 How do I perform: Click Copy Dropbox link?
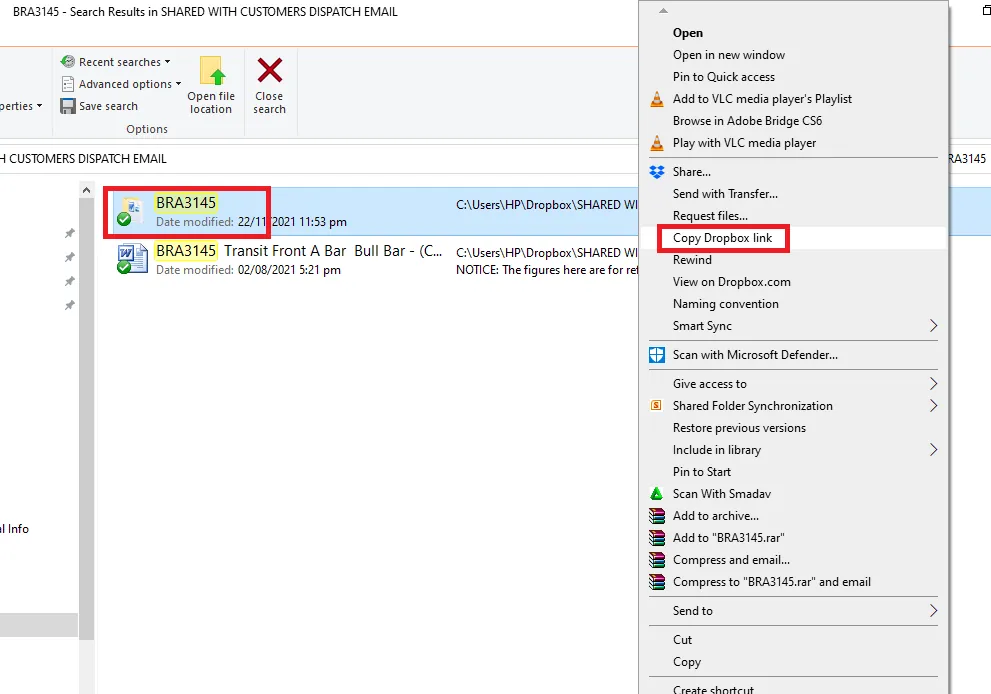[x=722, y=238]
